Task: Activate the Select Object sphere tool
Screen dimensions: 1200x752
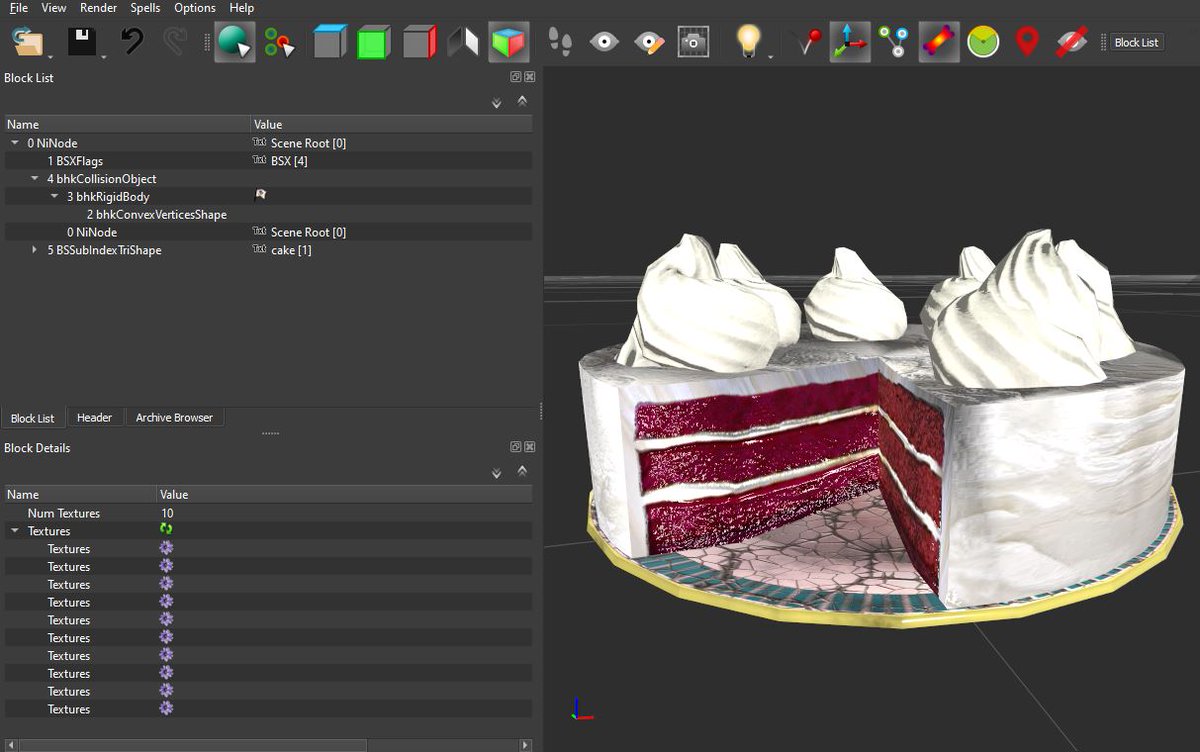Action: (x=234, y=42)
